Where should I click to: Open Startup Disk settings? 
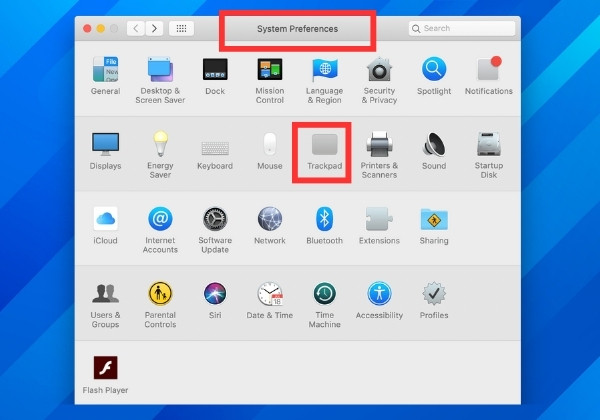[489, 155]
